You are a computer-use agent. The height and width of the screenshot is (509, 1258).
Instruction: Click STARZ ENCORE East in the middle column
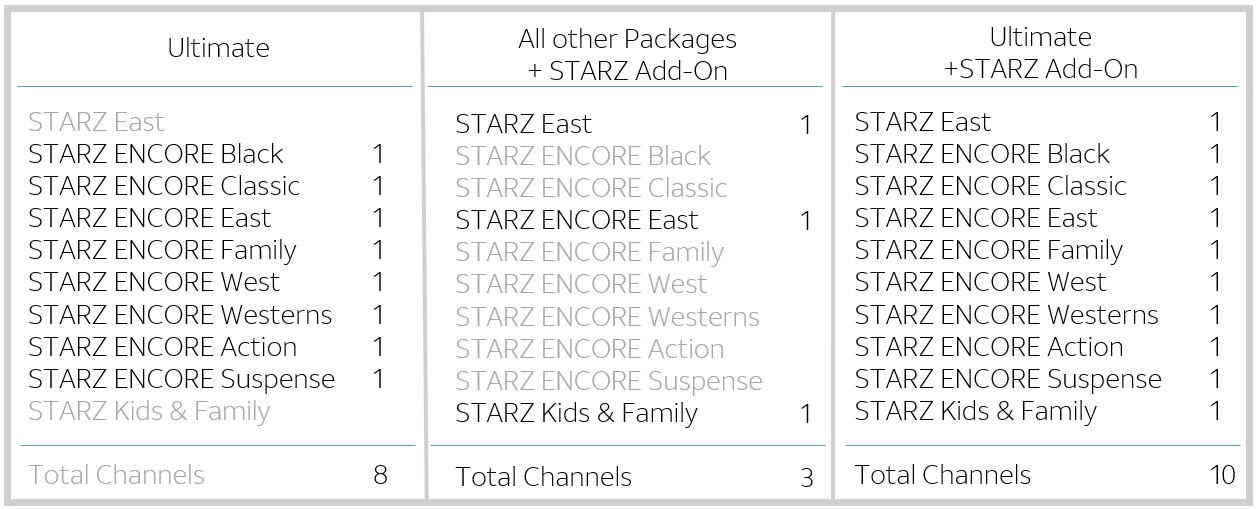coord(577,220)
